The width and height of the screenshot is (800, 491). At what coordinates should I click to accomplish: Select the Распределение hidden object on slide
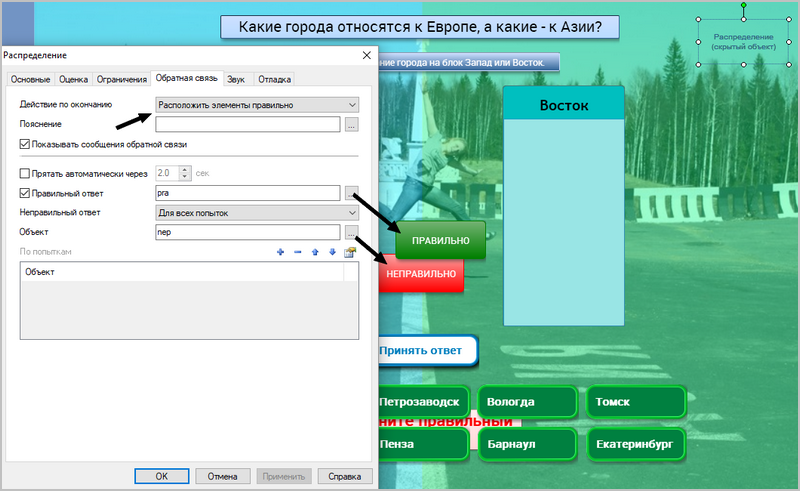click(x=744, y=42)
